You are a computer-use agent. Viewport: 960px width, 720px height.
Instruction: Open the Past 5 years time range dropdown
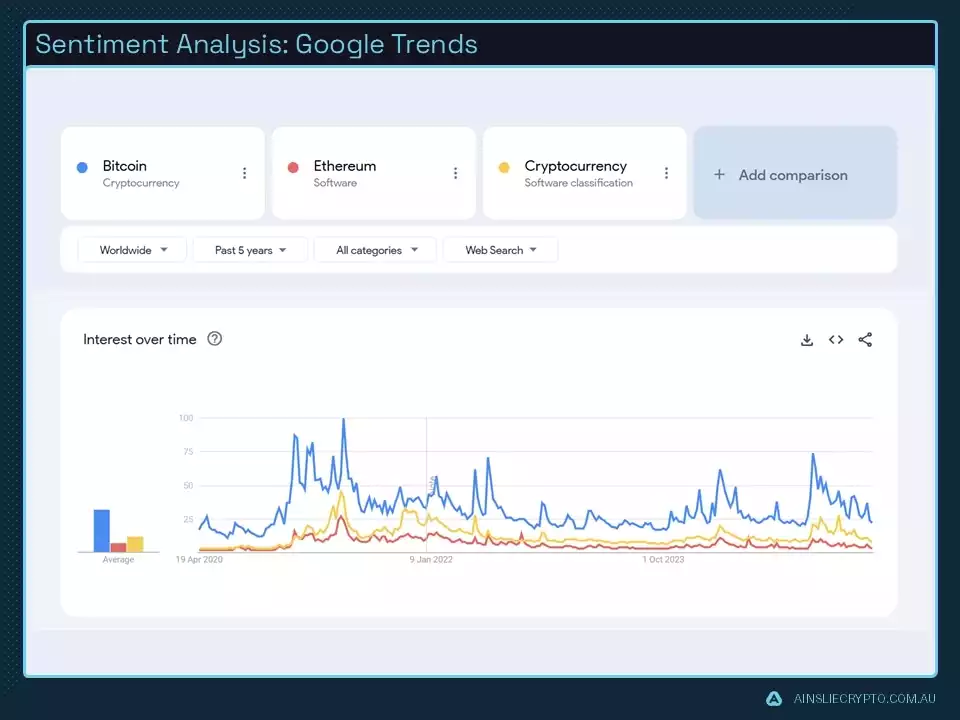(x=249, y=250)
